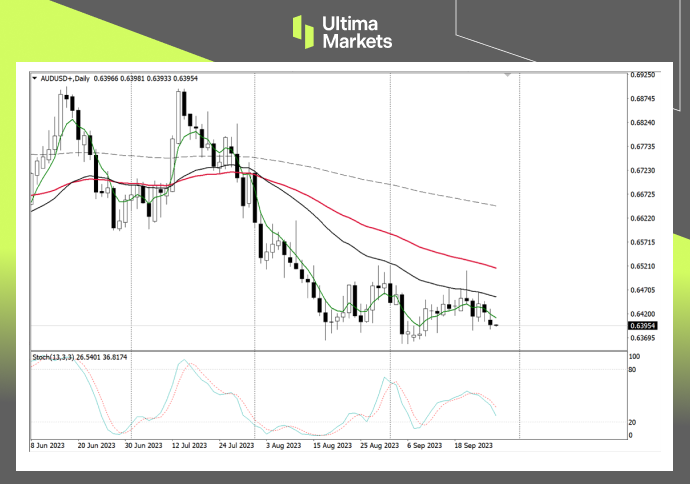Click the 0.69250 price axis label
This screenshot has height=484, width=690.
click(x=641, y=75)
